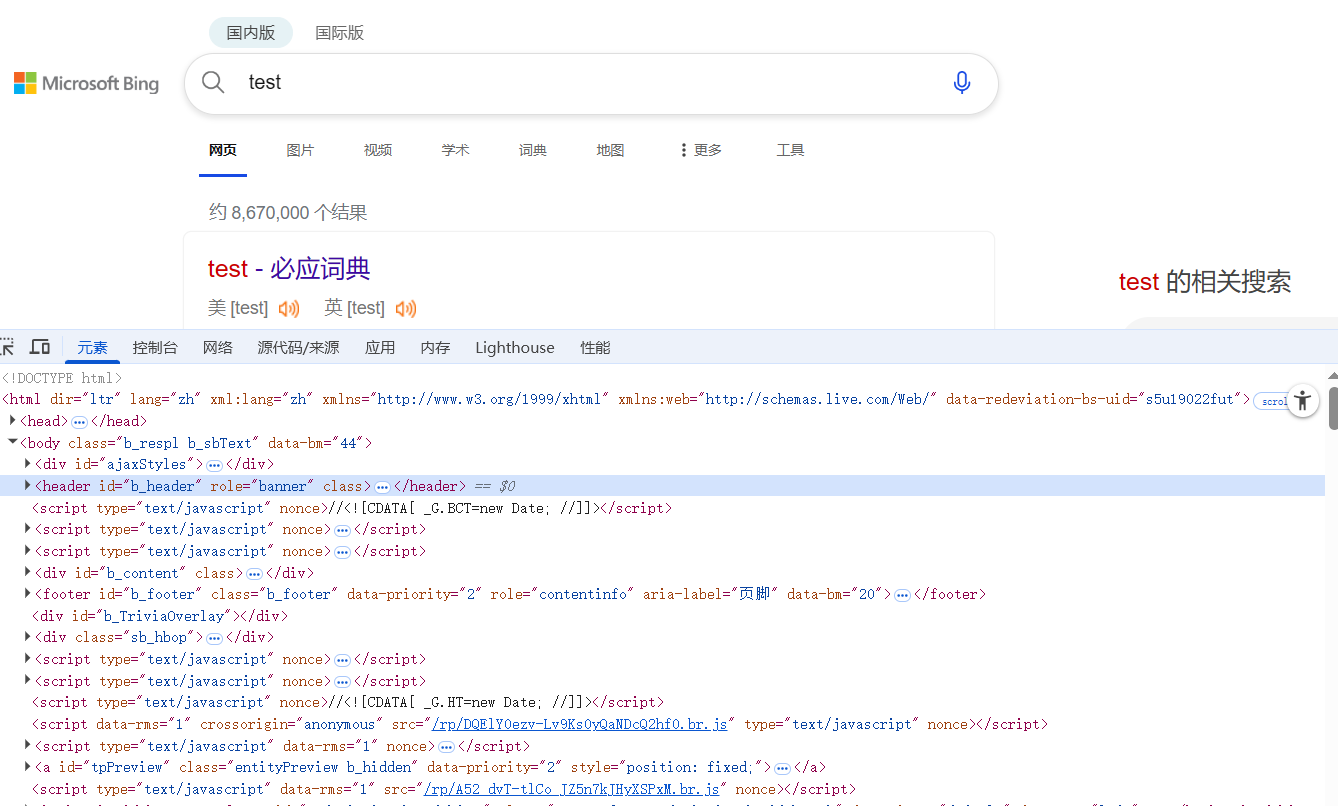
Task: Select the inspect element picker icon
Action: [6, 347]
